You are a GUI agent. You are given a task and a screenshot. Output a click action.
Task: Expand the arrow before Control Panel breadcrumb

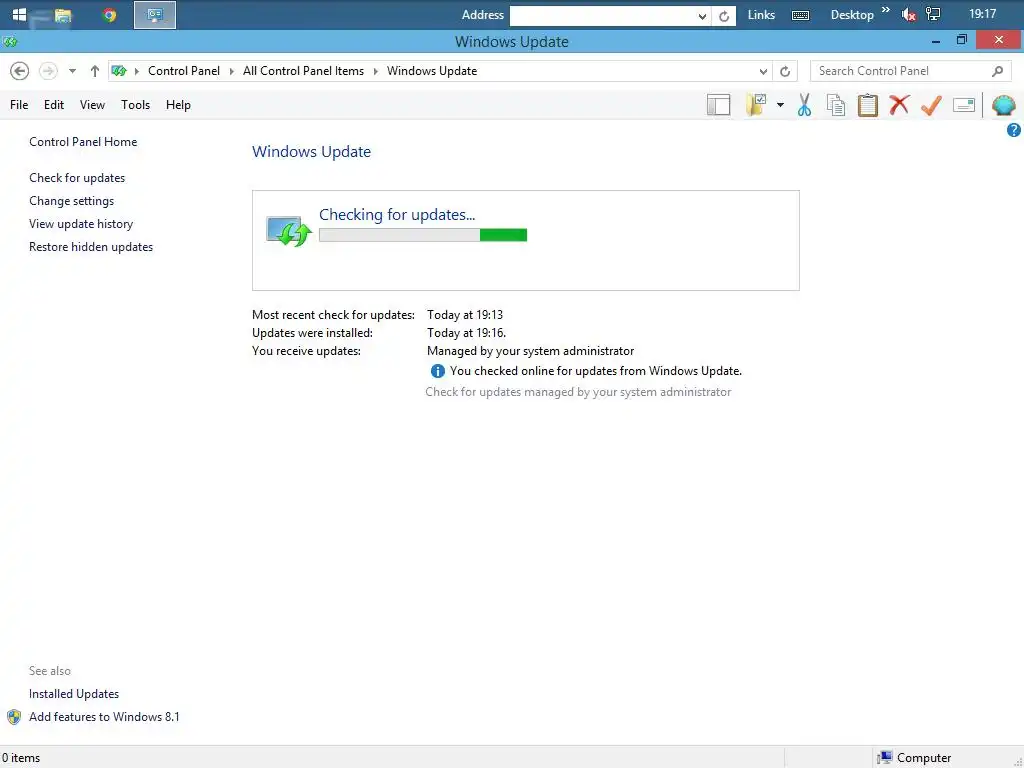pos(137,71)
